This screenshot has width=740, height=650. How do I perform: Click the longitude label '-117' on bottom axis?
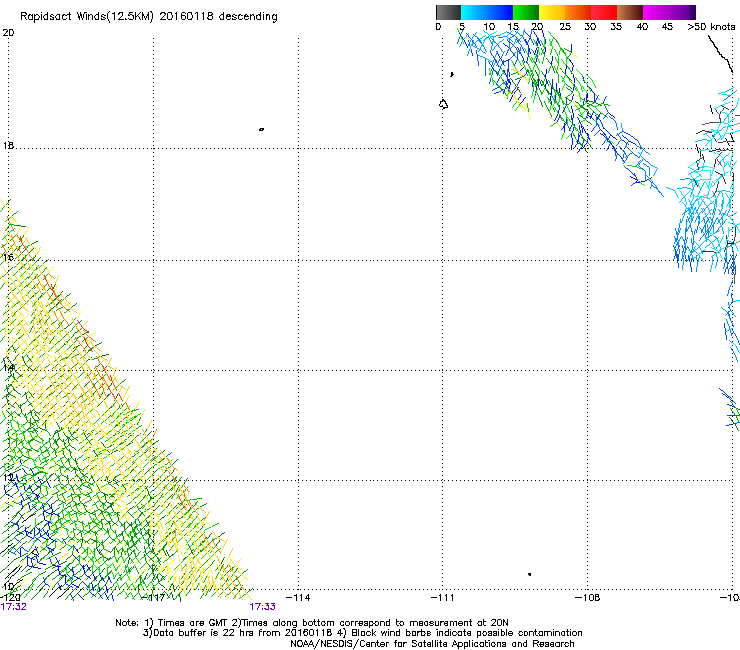[x=153, y=598]
